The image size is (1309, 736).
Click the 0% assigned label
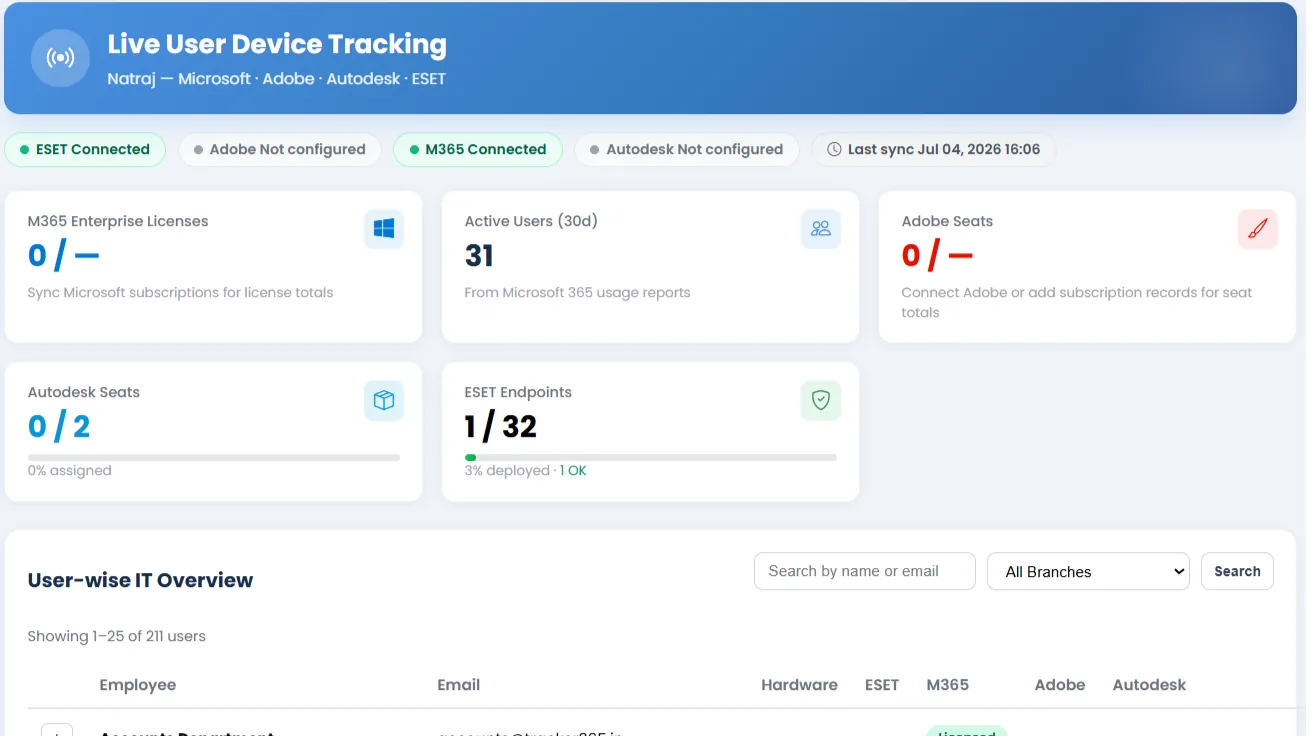pyautogui.click(x=70, y=471)
